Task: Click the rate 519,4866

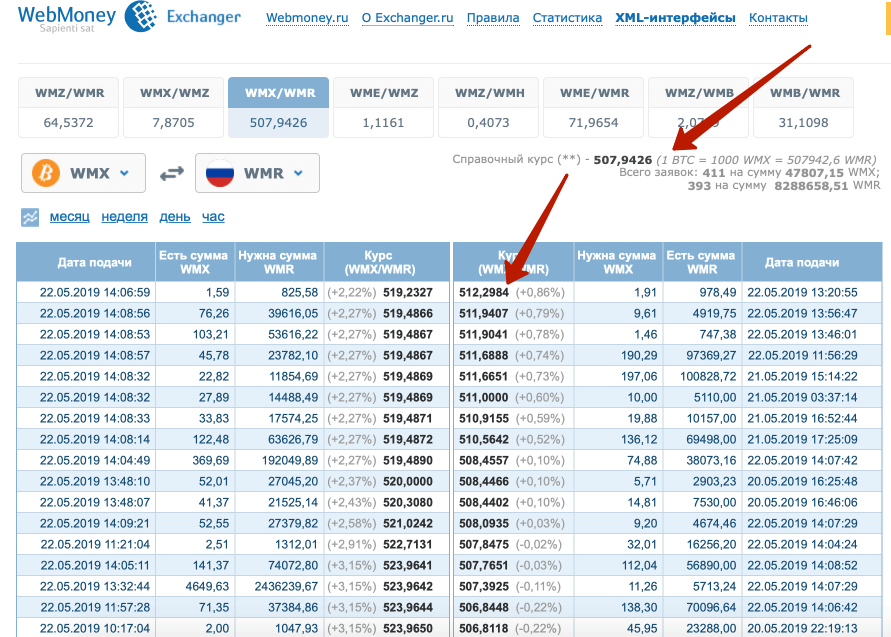Action: pos(408,314)
